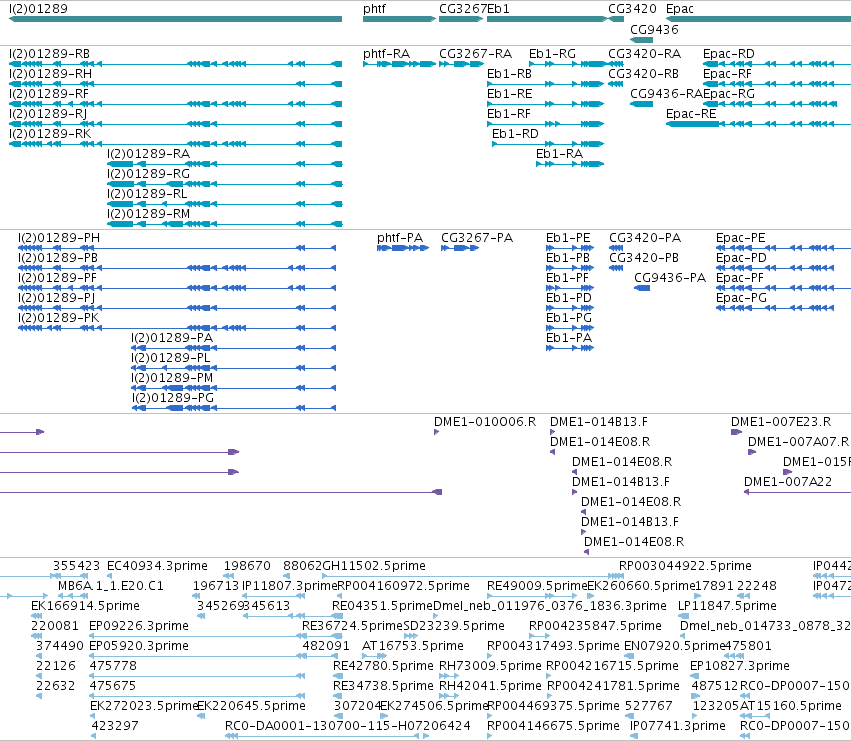Select the RE42780.5prime label
This screenshot has width=851, height=741.
pyautogui.click(x=383, y=666)
